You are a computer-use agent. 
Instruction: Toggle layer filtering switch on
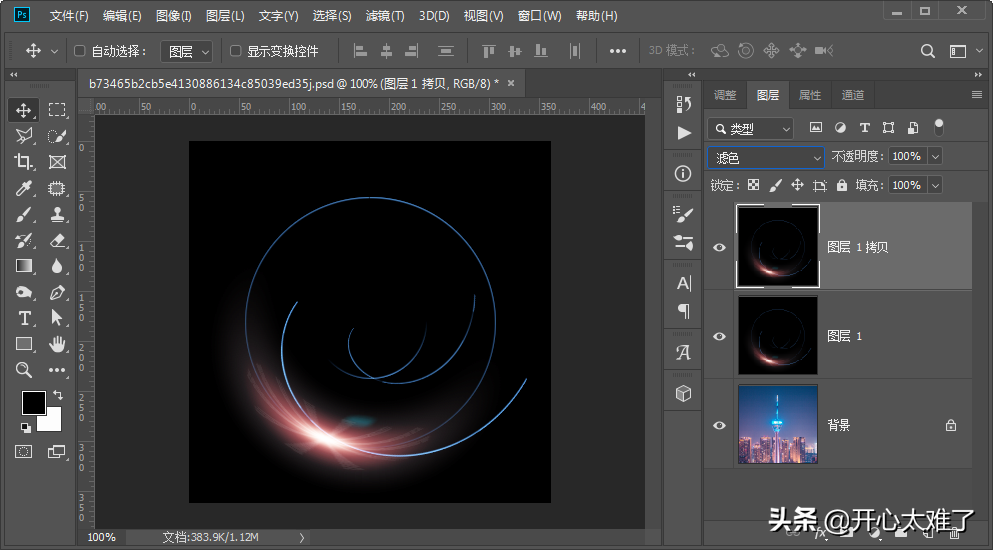tap(939, 127)
